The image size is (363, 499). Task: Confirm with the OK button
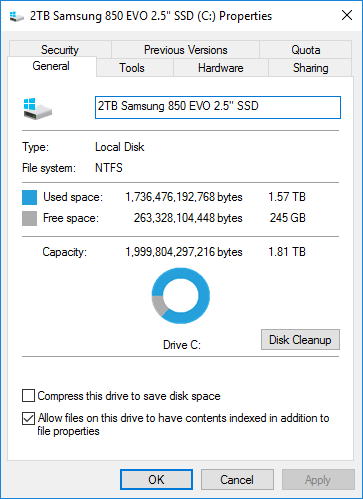pyautogui.click(x=156, y=480)
